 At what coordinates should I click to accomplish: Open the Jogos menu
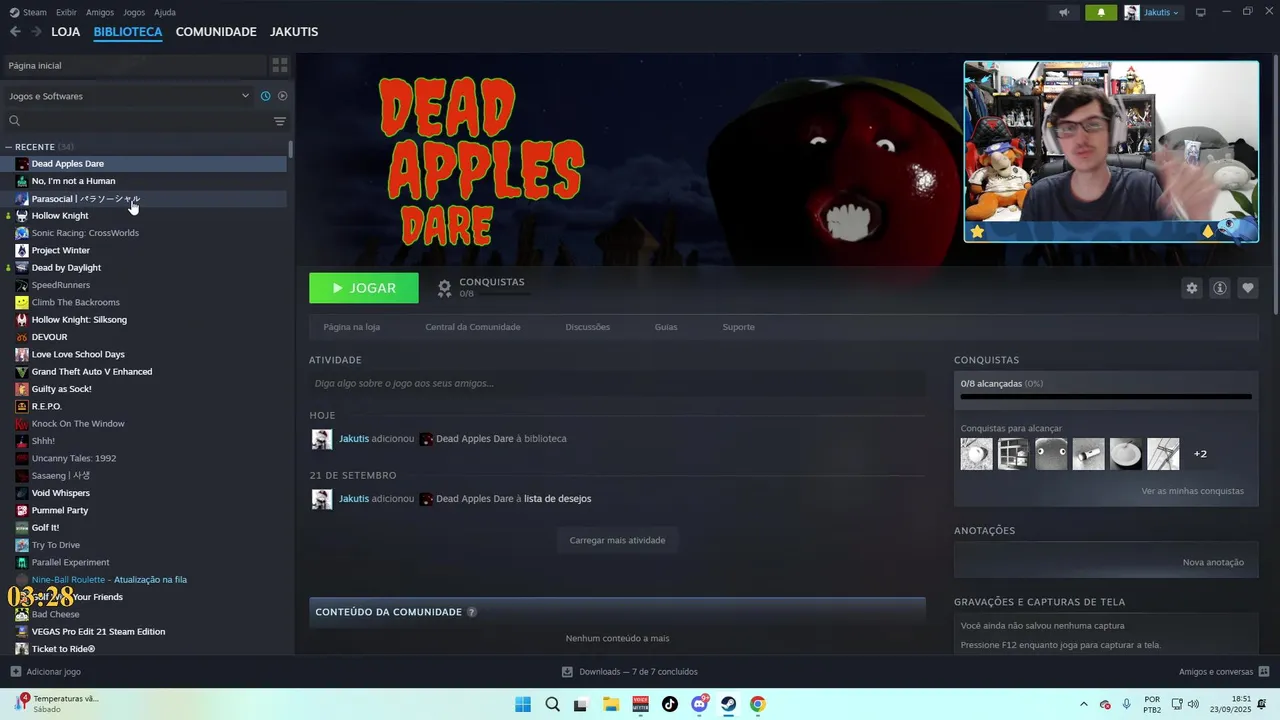[134, 12]
